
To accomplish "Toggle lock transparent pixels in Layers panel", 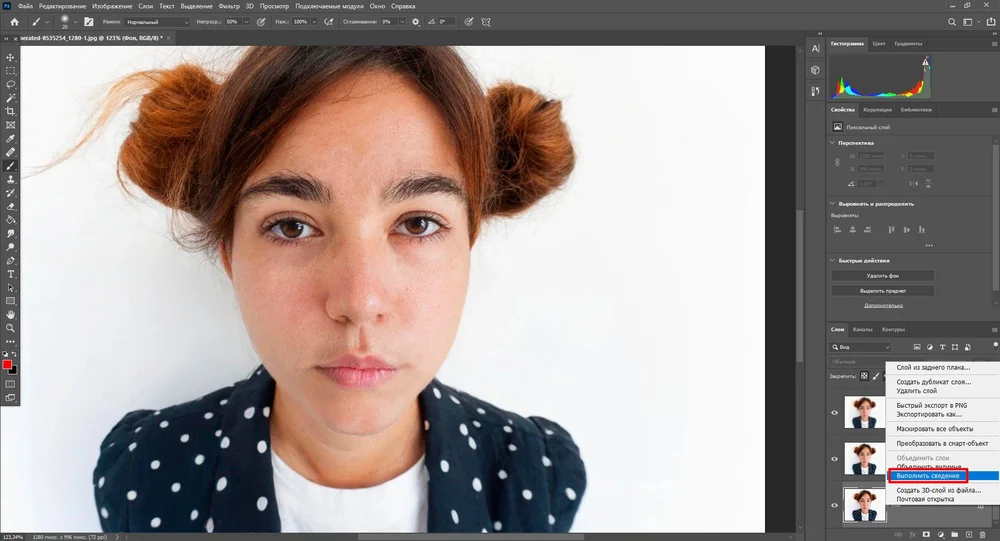I will [x=864, y=376].
